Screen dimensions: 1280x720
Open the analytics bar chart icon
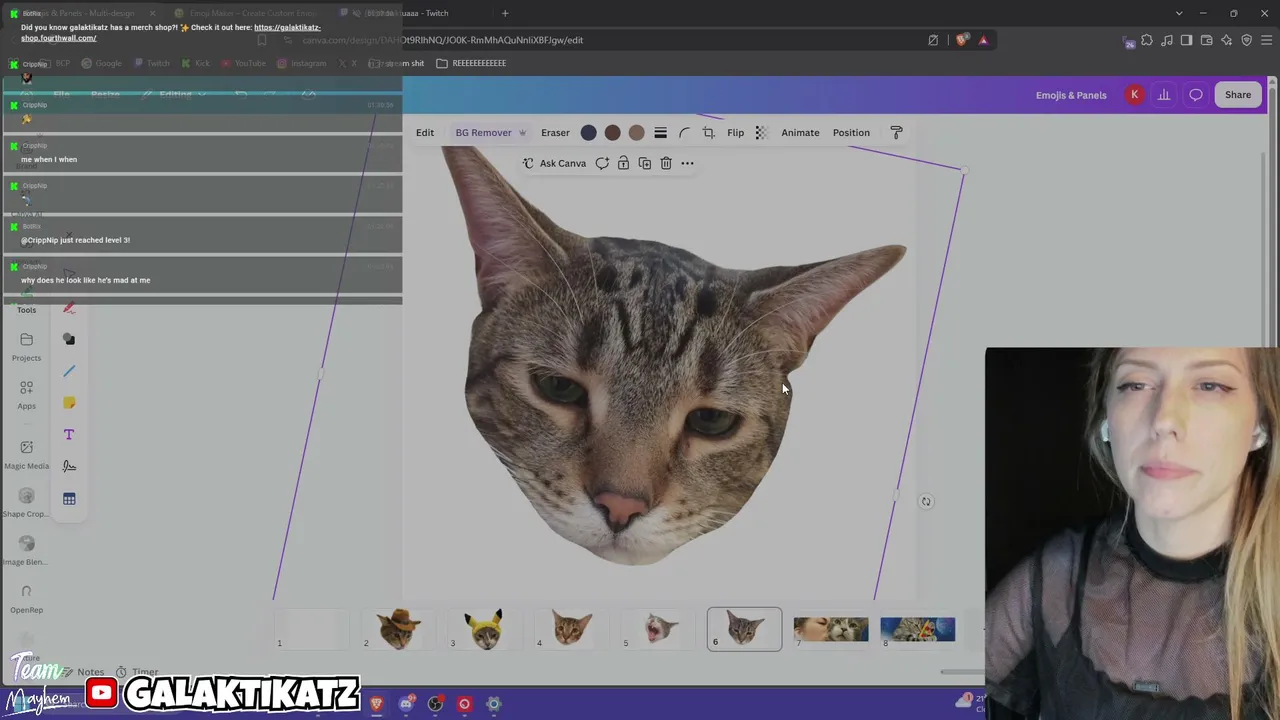[x=1164, y=95]
